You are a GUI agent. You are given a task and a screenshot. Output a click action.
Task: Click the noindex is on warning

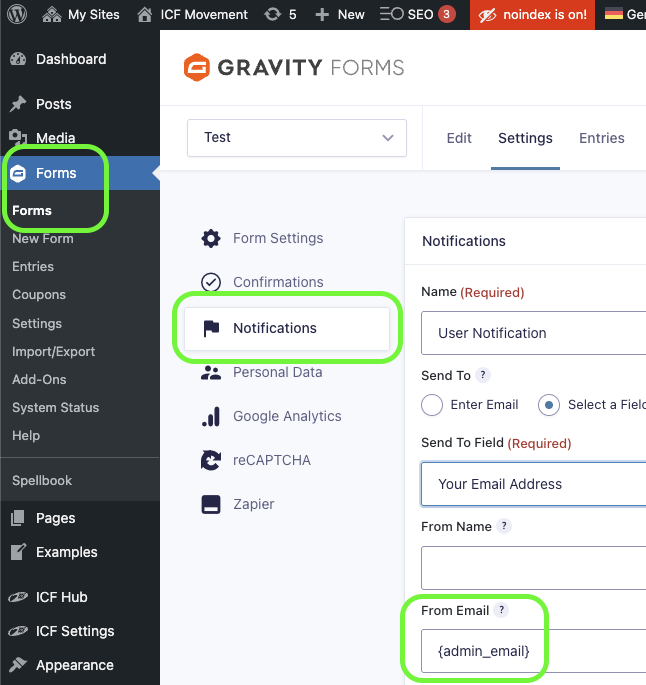532,14
